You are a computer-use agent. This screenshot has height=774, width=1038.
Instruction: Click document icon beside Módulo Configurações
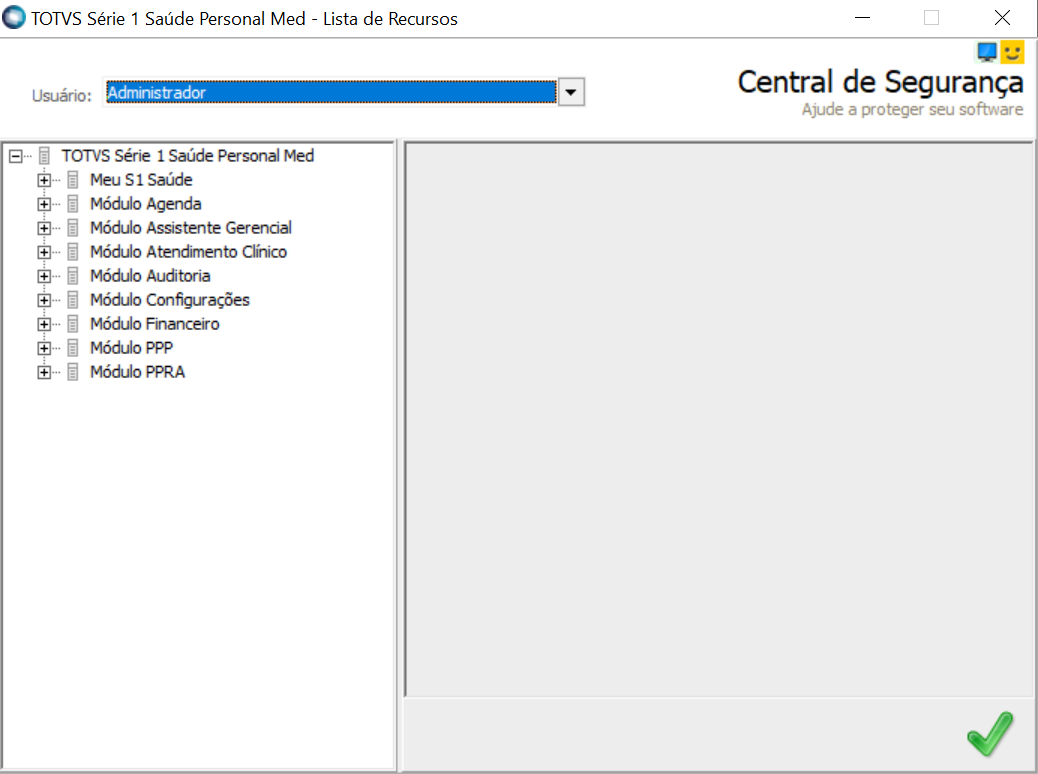point(73,300)
